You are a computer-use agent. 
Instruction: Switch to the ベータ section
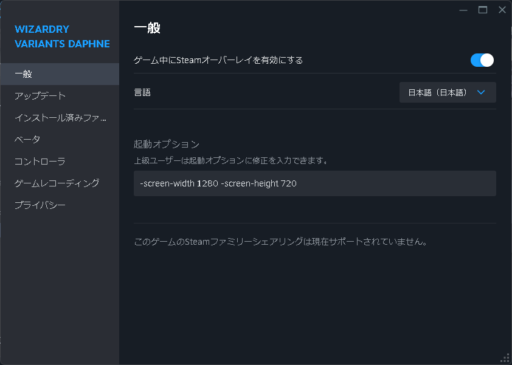coord(60,139)
